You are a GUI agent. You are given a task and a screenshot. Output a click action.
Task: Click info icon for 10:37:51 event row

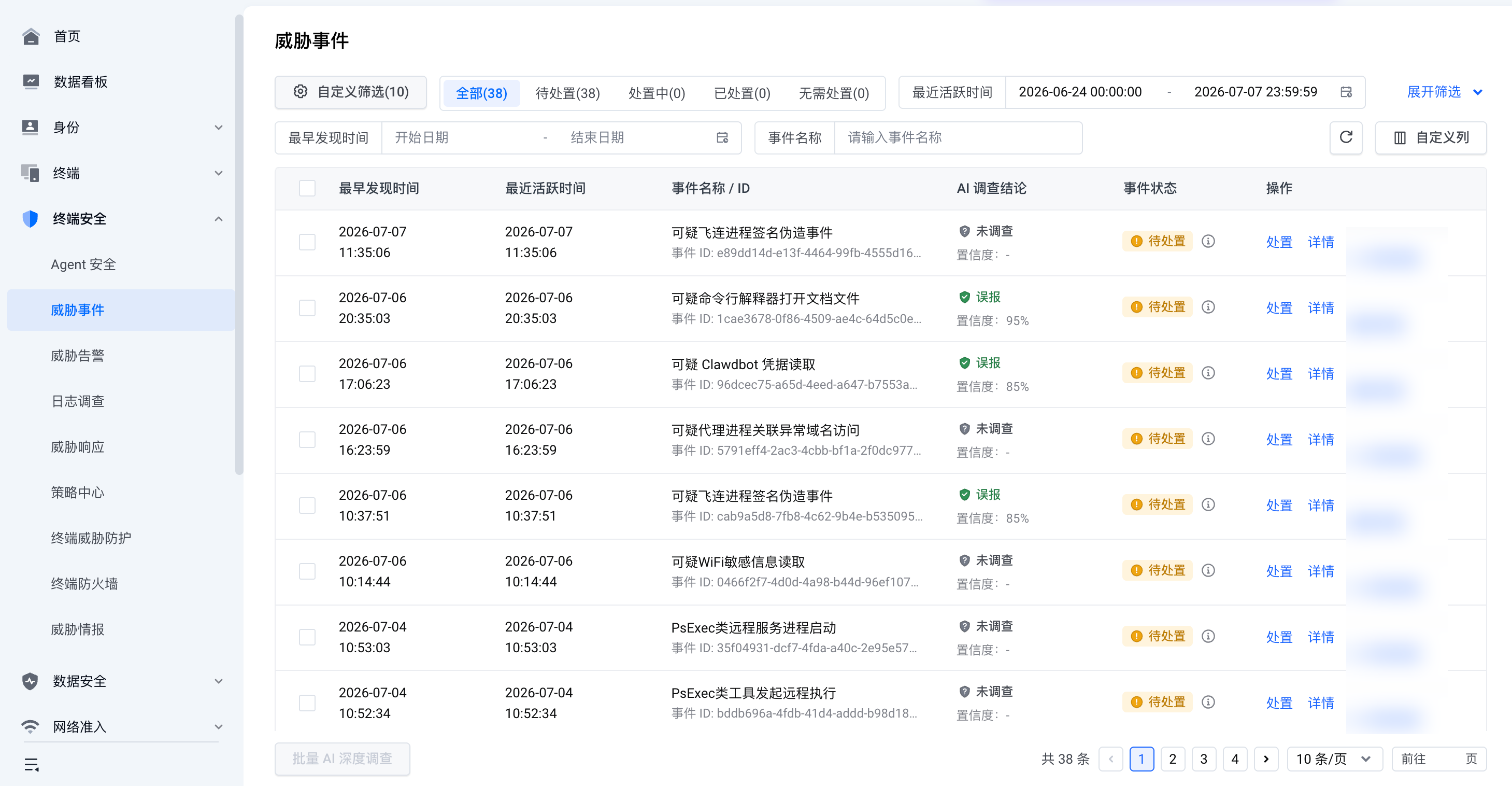click(1208, 504)
